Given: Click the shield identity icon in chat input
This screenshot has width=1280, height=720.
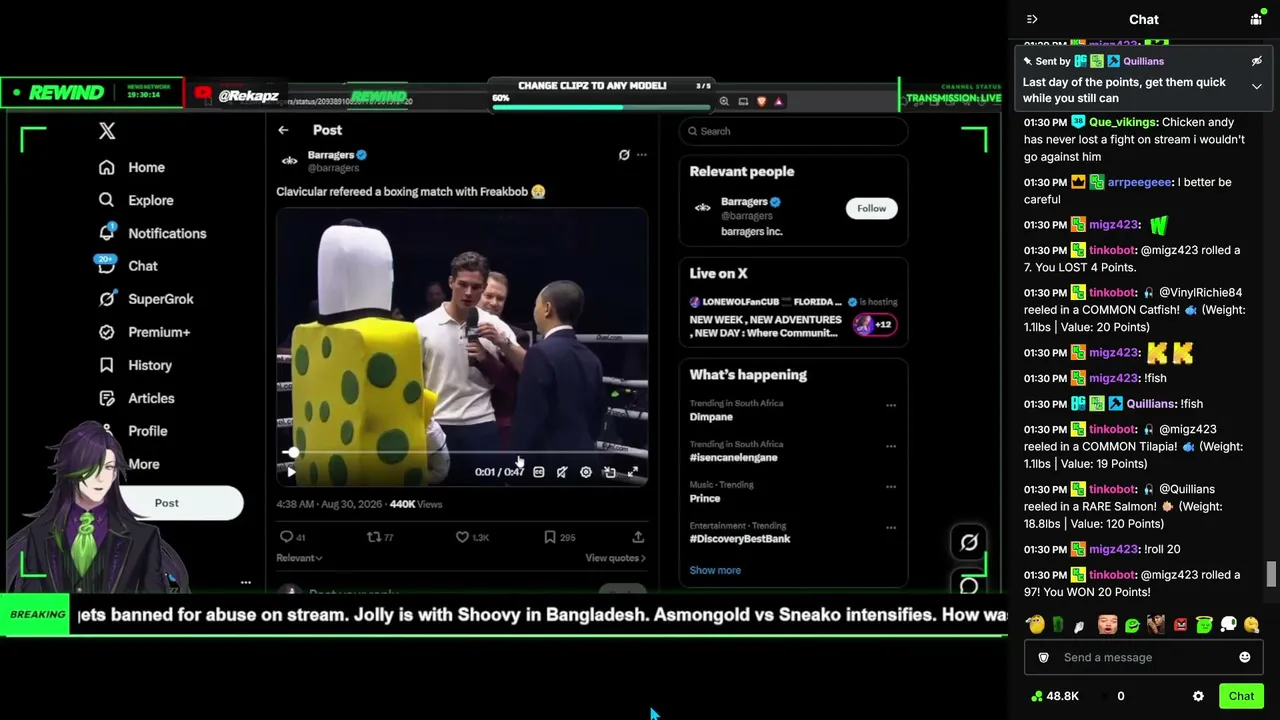Looking at the screenshot, I should [1044, 657].
